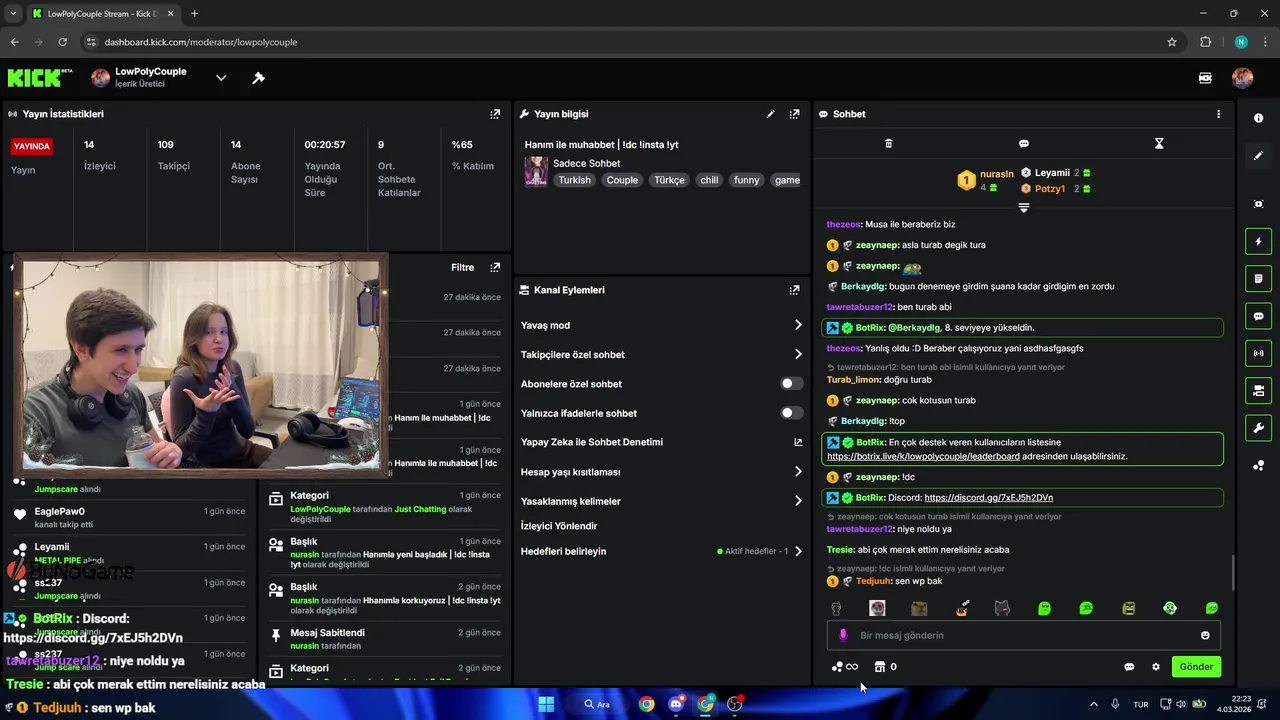Open the Windows Start menu
The width and height of the screenshot is (1280, 720).
pyautogui.click(x=546, y=704)
